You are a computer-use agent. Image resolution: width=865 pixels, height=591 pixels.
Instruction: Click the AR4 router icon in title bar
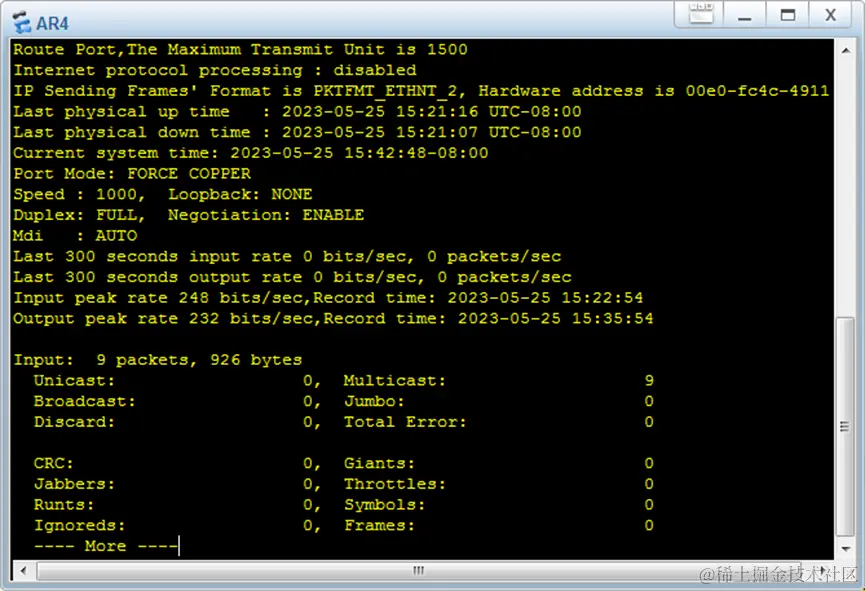point(22,23)
